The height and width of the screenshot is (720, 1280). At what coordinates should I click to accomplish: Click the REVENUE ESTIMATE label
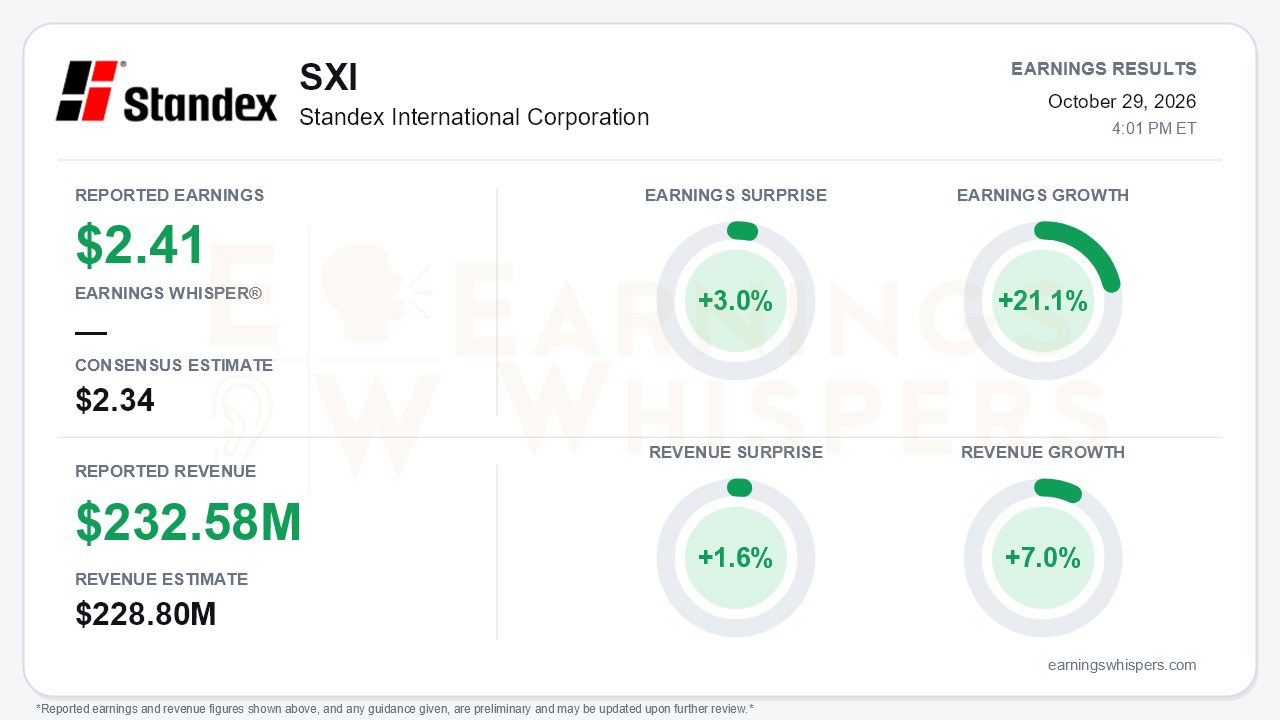pyautogui.click(x=162, y=579)
